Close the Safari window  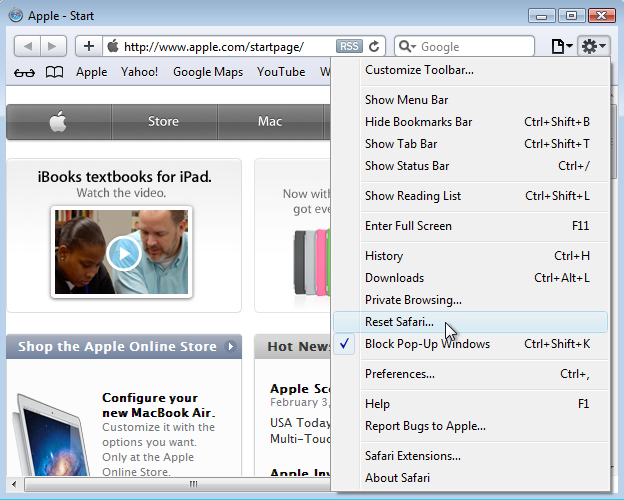(x=601, y=16)
